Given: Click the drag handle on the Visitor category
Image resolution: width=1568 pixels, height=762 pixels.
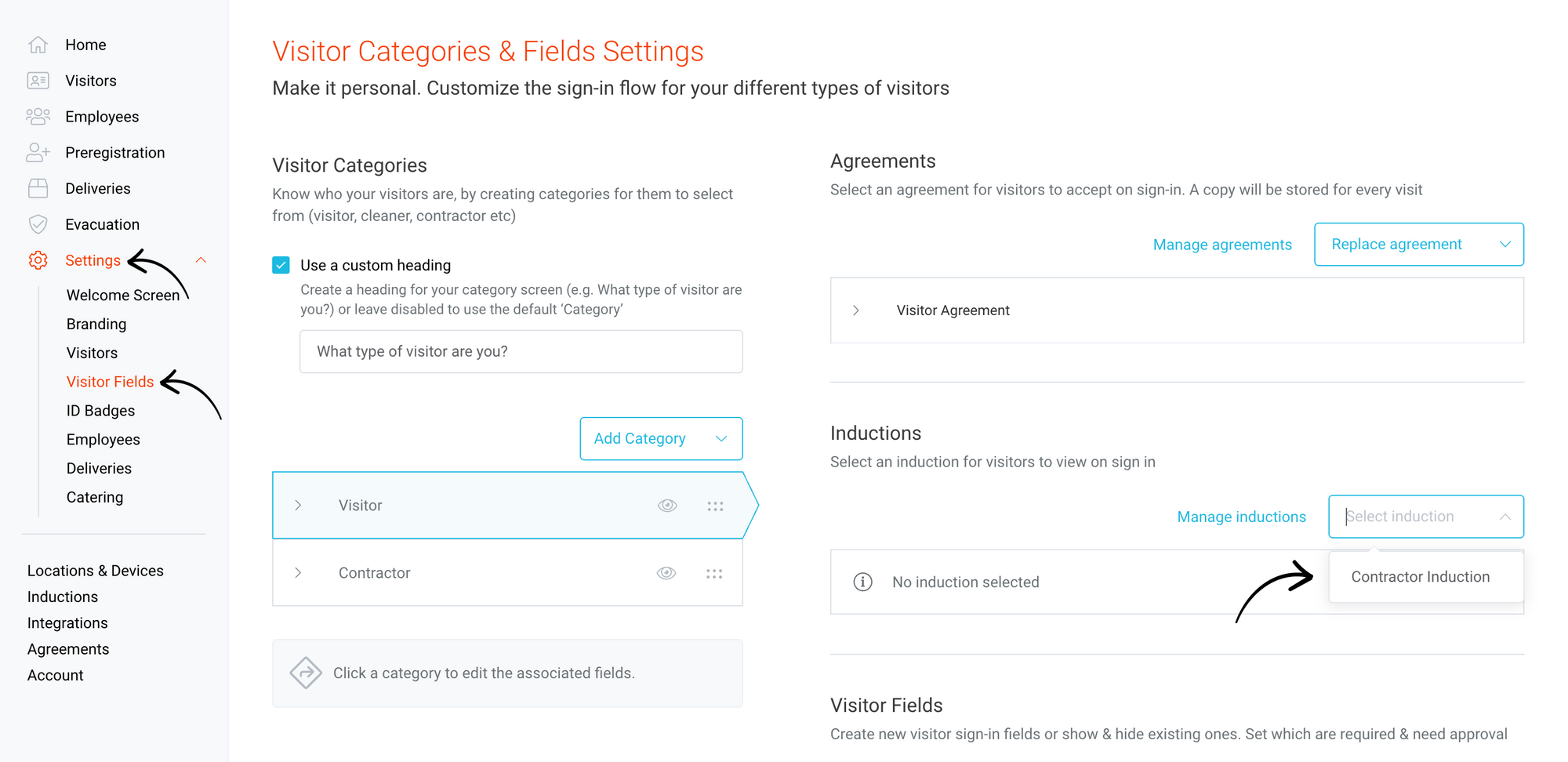Looking at the screenshot, I should (x=715, y=506).
